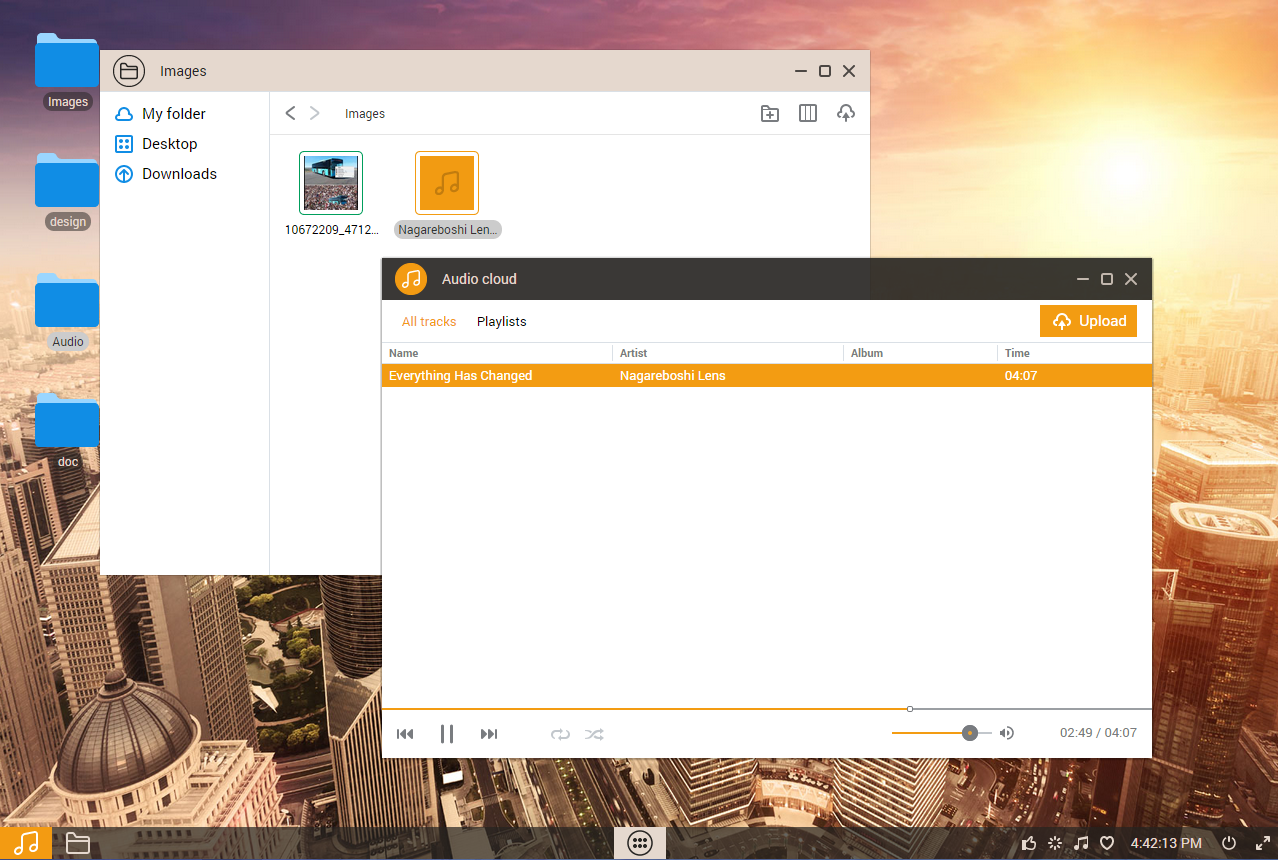Image resolution: width=1278 pixels, height=860 pixels.
Task: Mute audio with the speaker icon
Action: pyautogui.click(x=1007, y=733)
